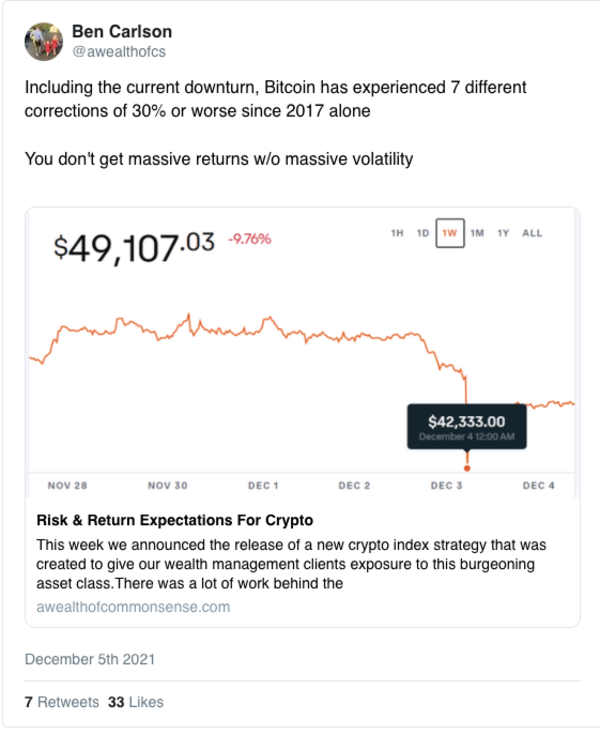
Task: Switch chart to 1Y range
Action: pyautogui.click(x=503, y=233)
